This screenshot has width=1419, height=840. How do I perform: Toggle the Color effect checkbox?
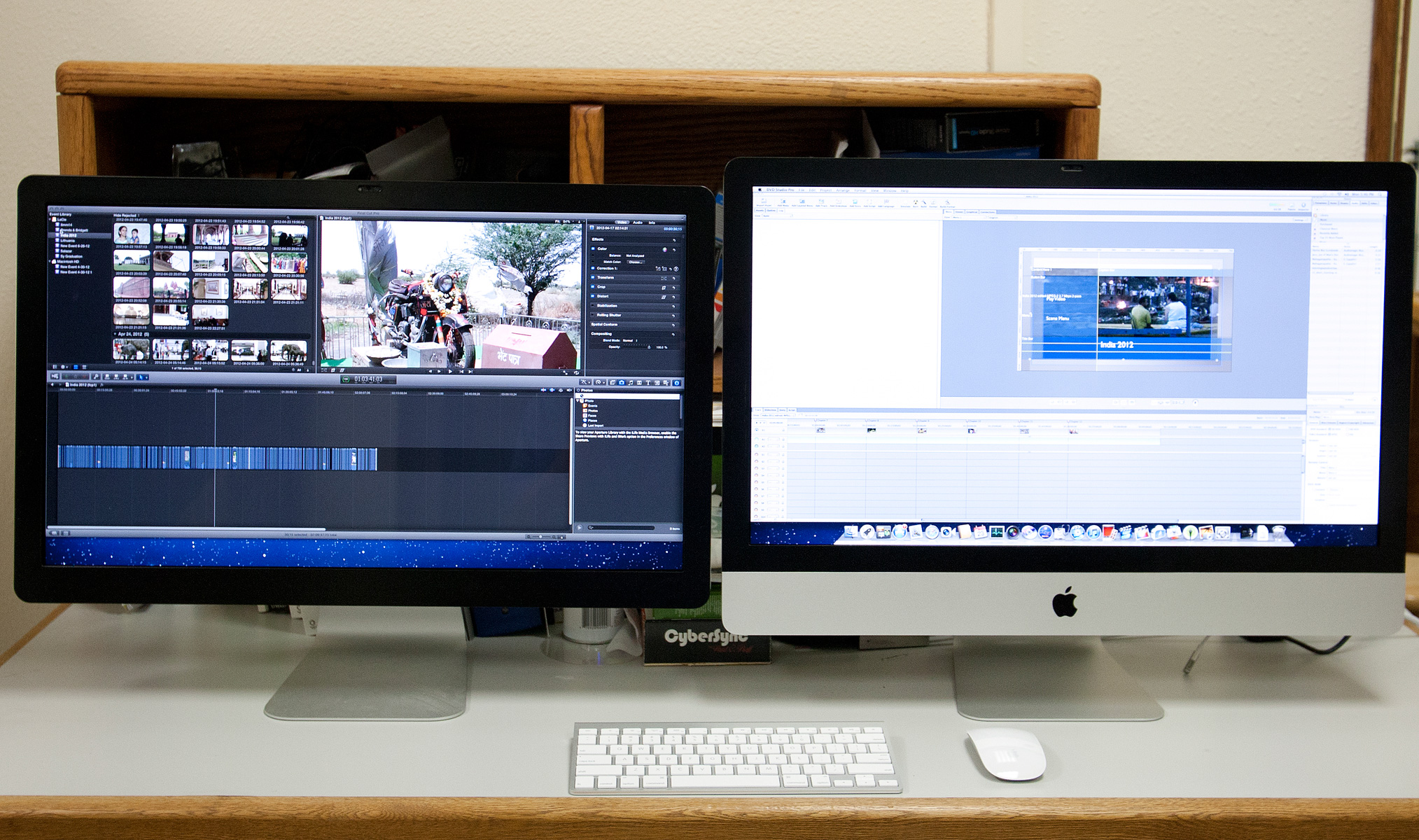[x=593, y=248]
